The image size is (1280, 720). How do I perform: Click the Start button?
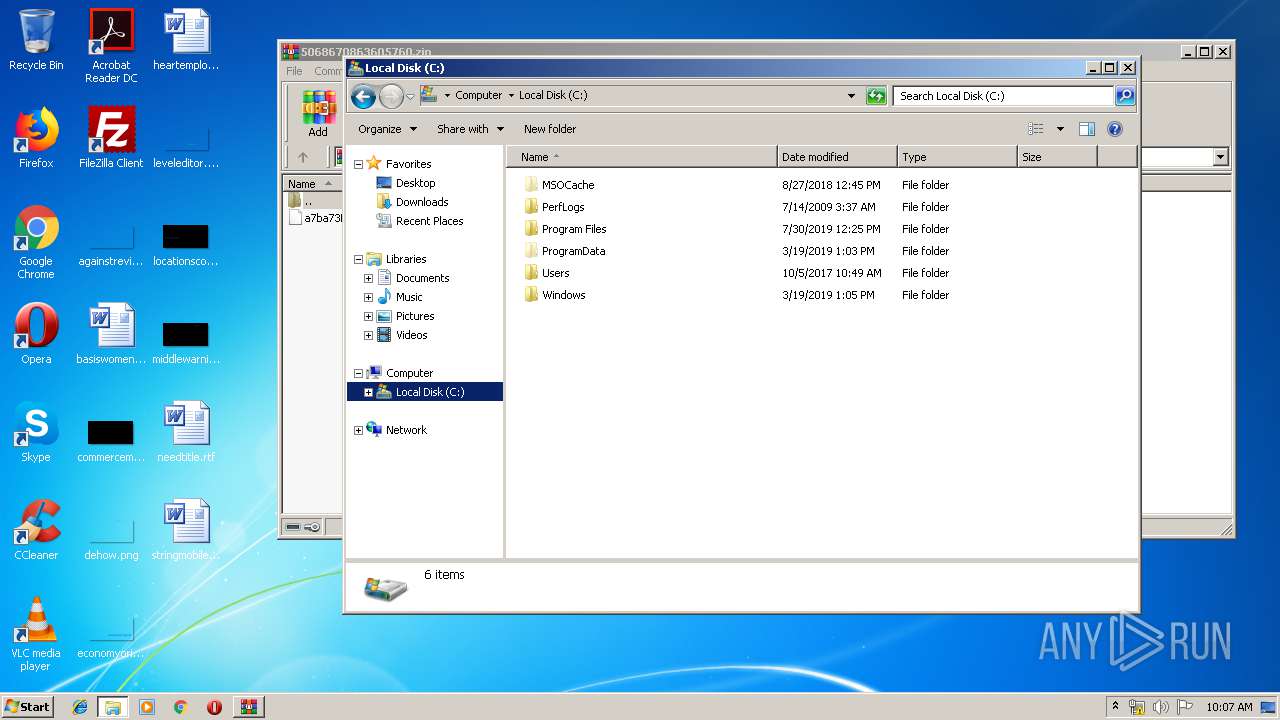coord(28,707)
